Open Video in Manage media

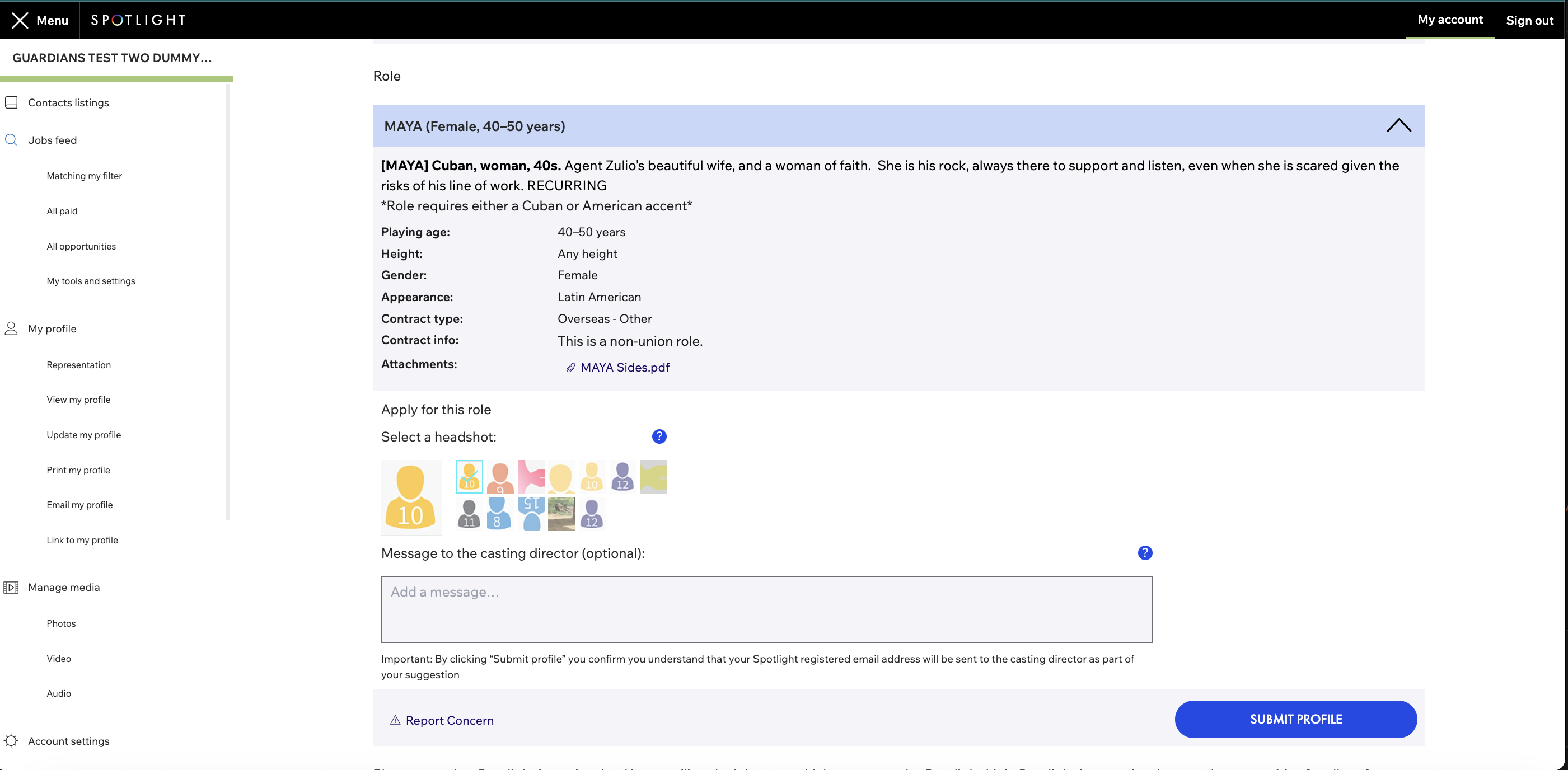[59, 659]
